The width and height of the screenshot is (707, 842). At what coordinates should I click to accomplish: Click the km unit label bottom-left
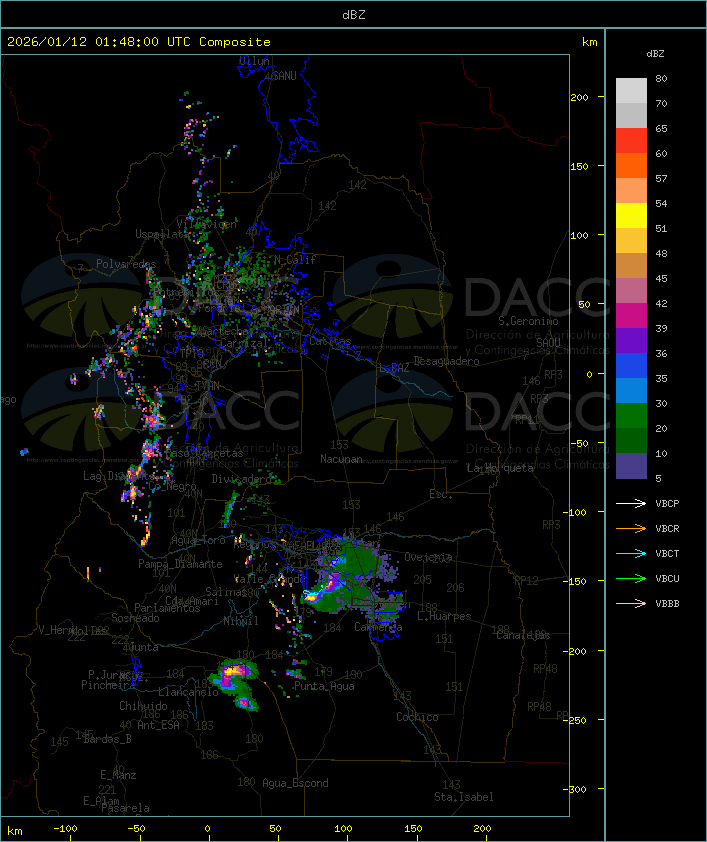click(15, 830)
